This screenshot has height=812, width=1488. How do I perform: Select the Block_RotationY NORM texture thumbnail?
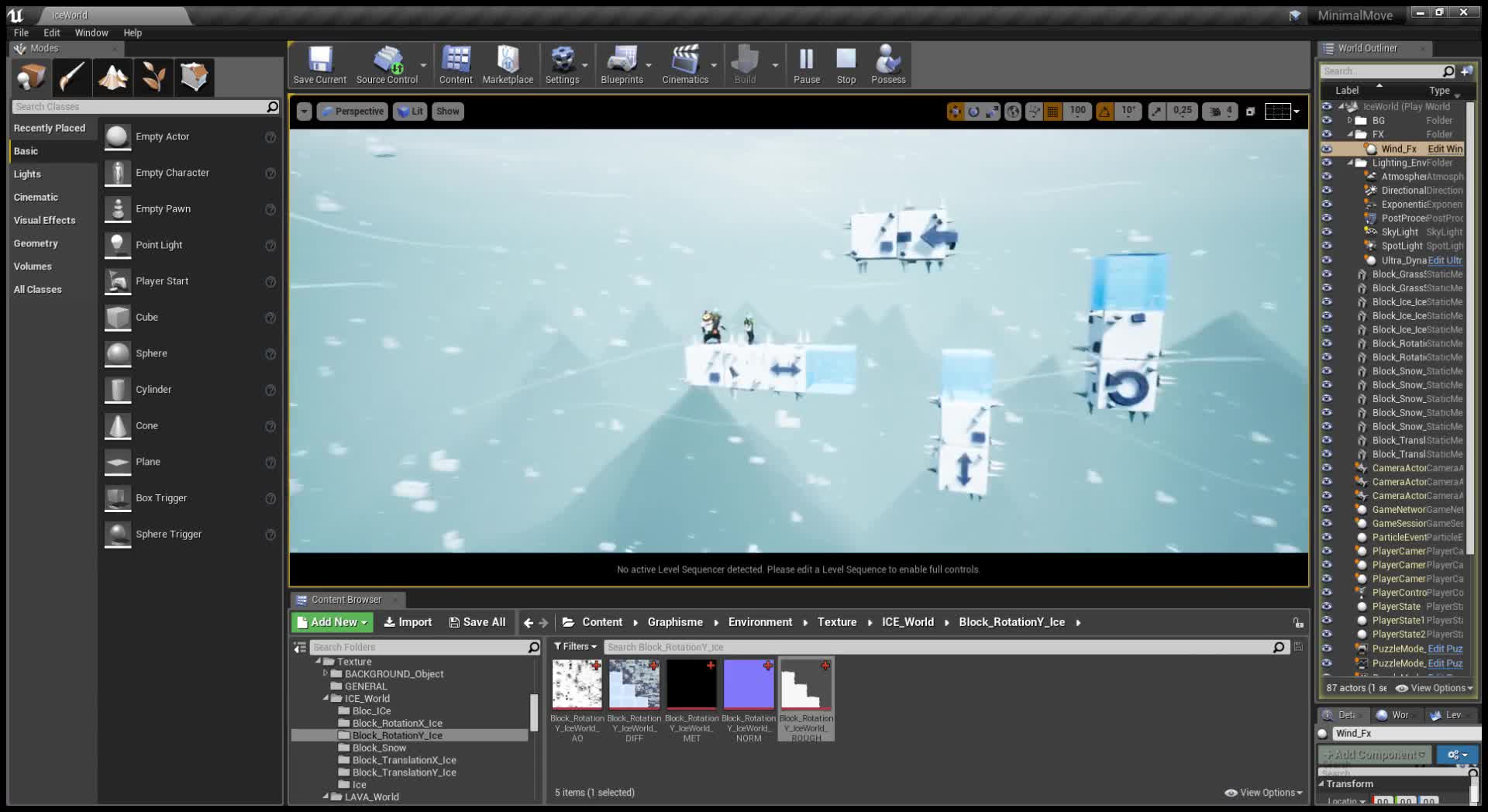(748, 684)
